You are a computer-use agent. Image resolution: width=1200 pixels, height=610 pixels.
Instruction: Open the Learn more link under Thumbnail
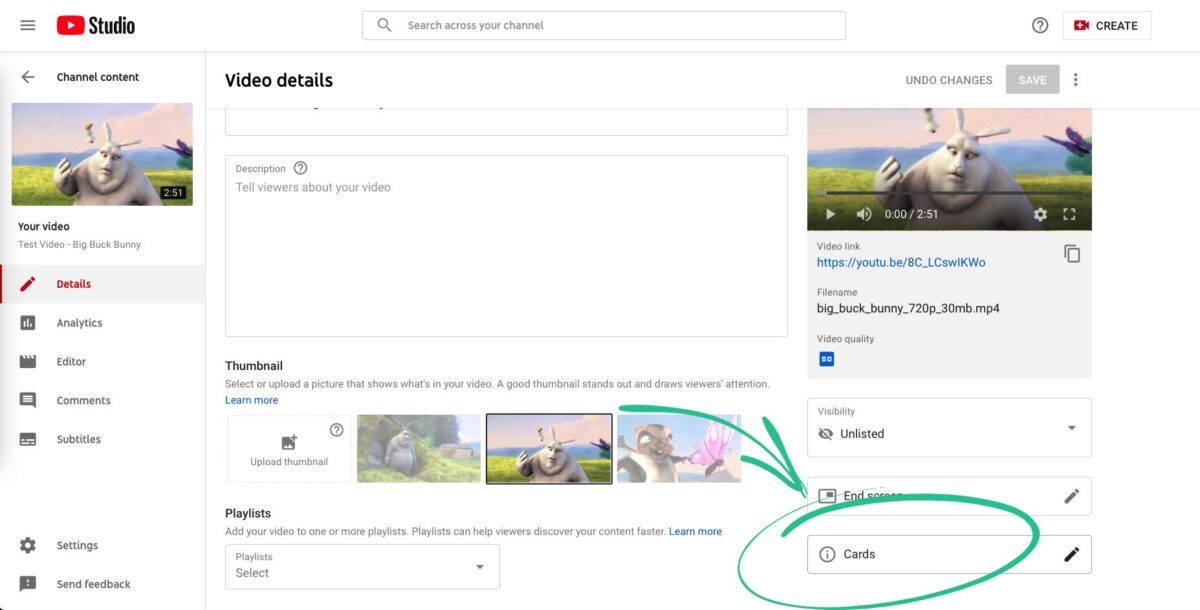tap(251, 399)
